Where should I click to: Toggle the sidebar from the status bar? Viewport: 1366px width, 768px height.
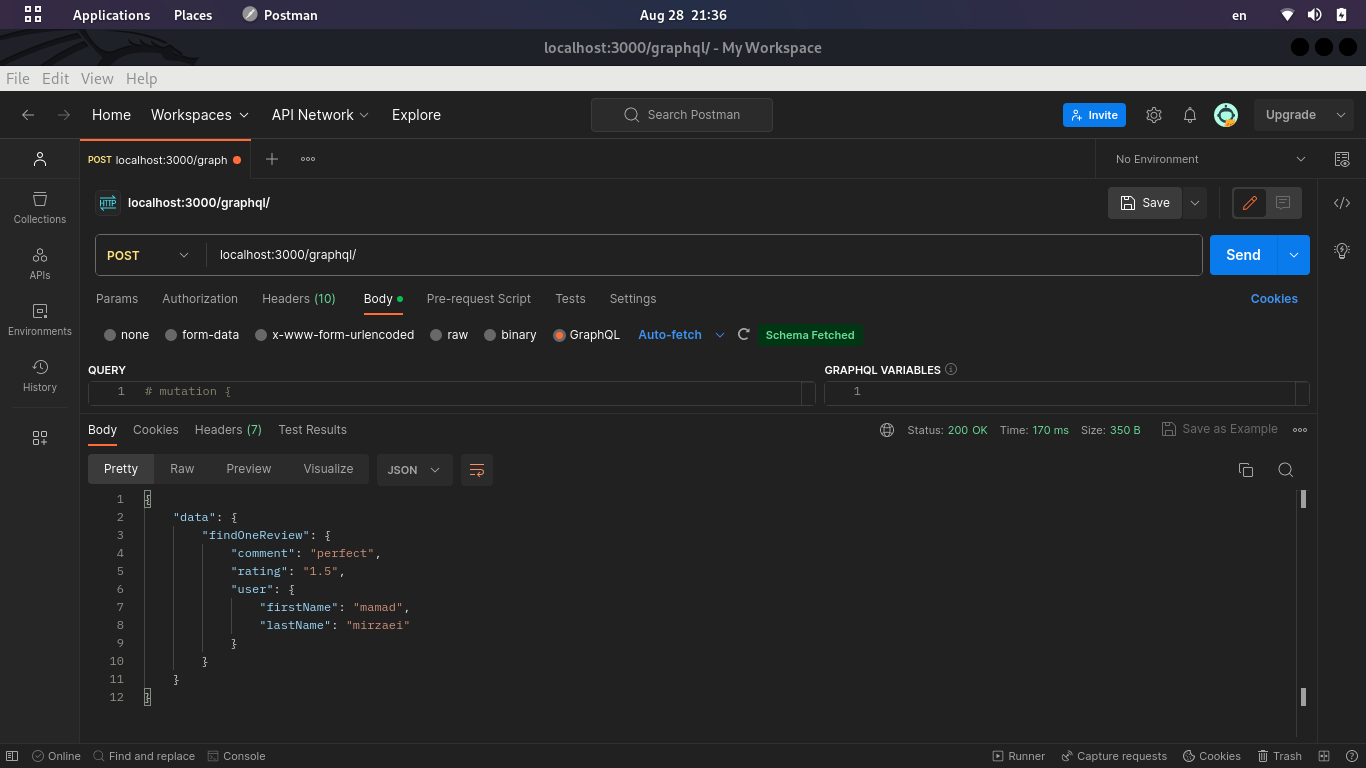point(14,756)
